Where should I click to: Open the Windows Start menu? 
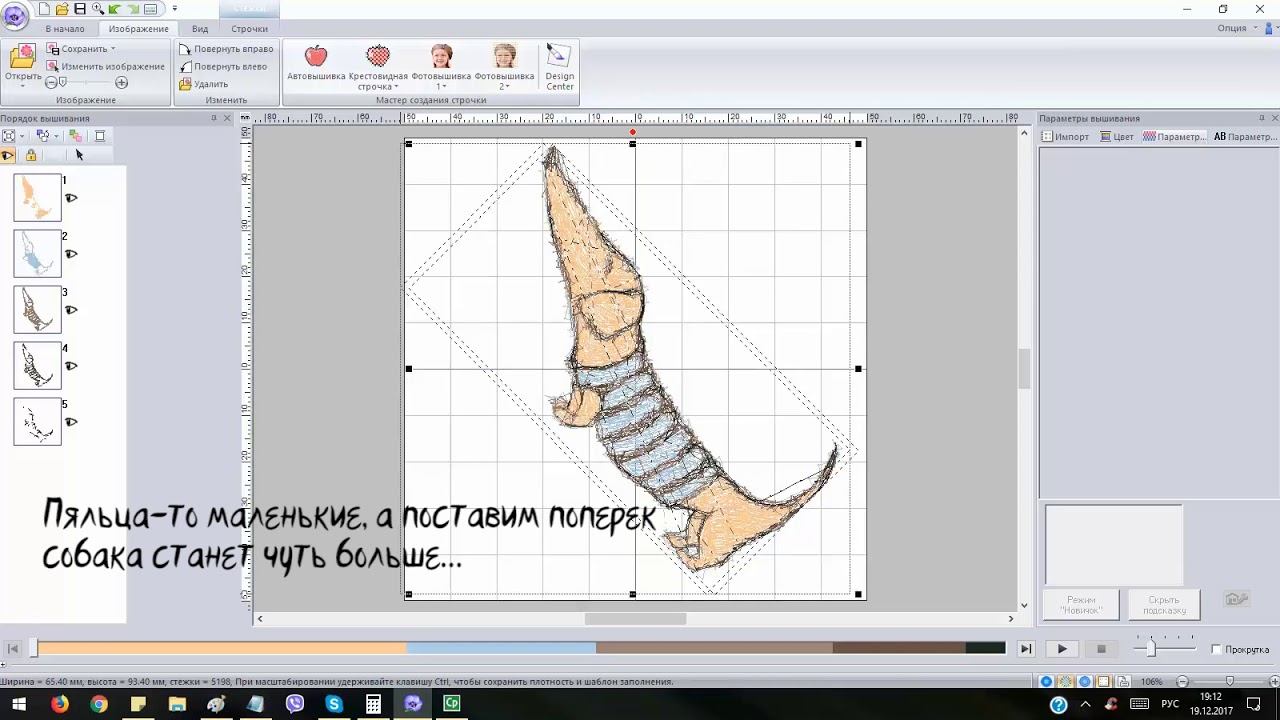pos(19,704)
